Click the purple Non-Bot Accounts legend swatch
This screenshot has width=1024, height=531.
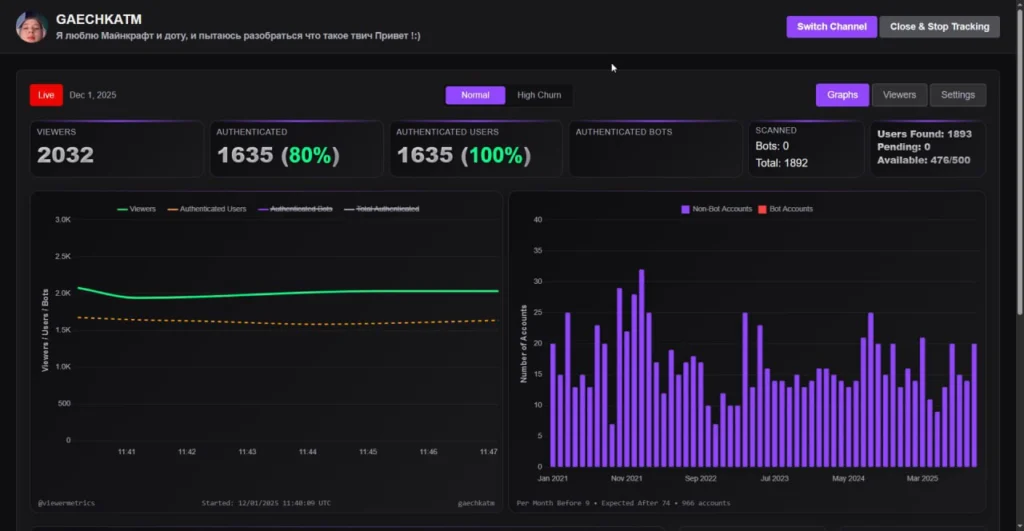tap(686, 209)
